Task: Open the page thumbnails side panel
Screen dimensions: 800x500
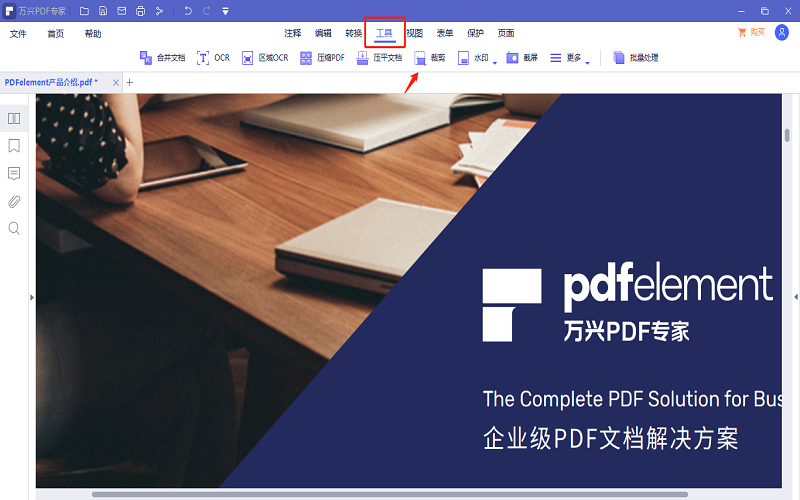Action: point(14,119)
